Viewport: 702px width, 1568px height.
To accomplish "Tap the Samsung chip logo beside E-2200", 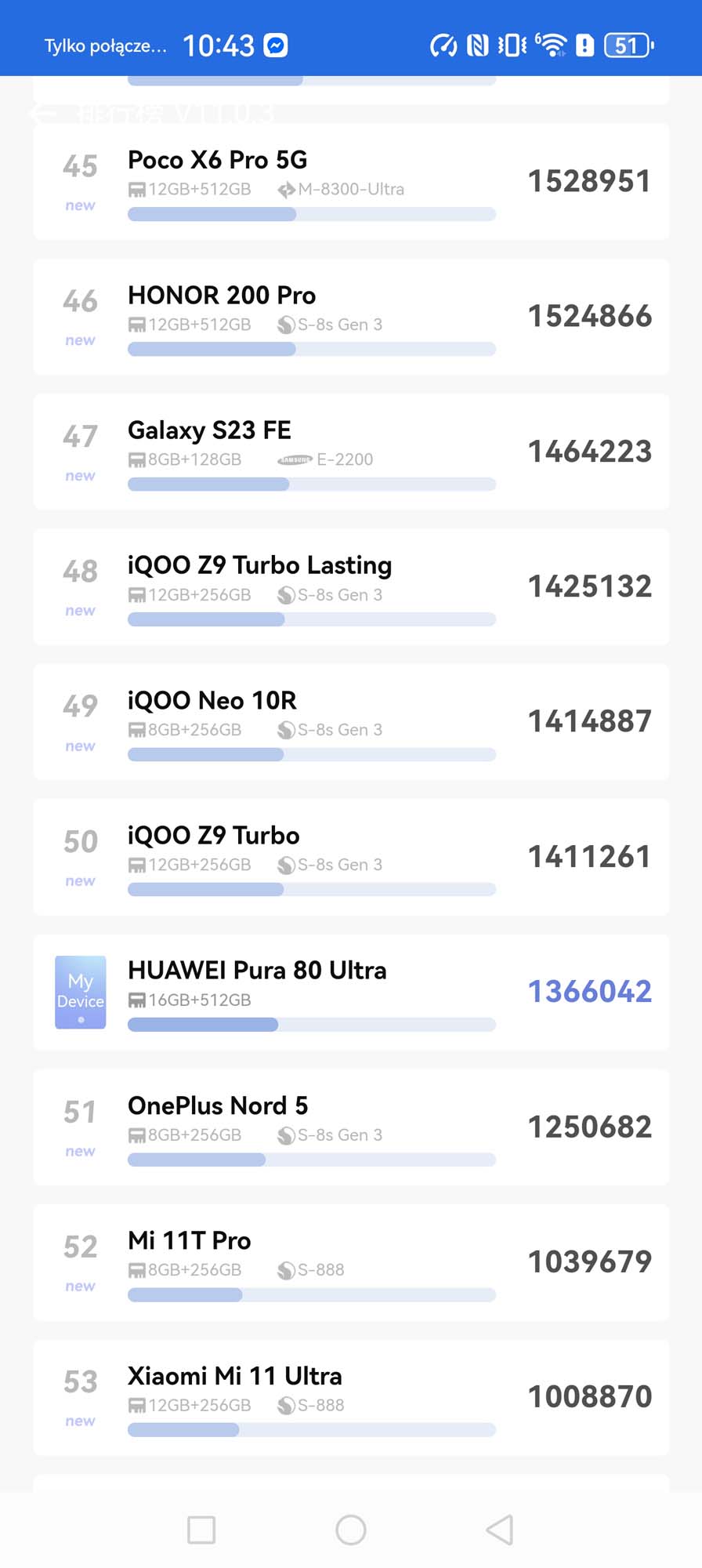I will (x=295, y=460).
